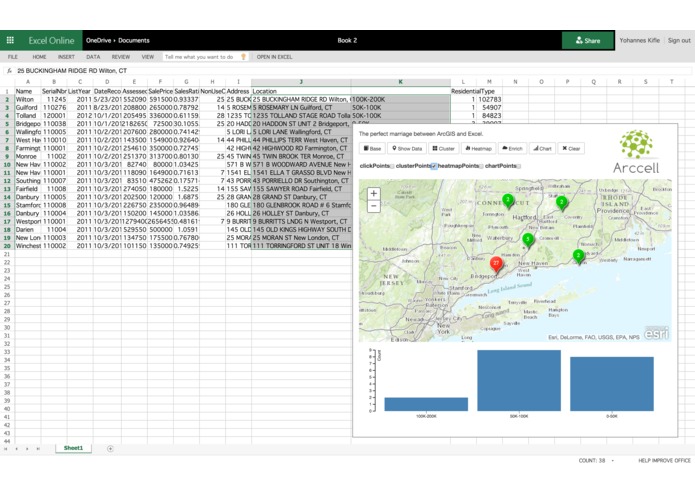Go to last sheet navigation arrow
This screenshot has width=695, height=494.
coord(38,449)
